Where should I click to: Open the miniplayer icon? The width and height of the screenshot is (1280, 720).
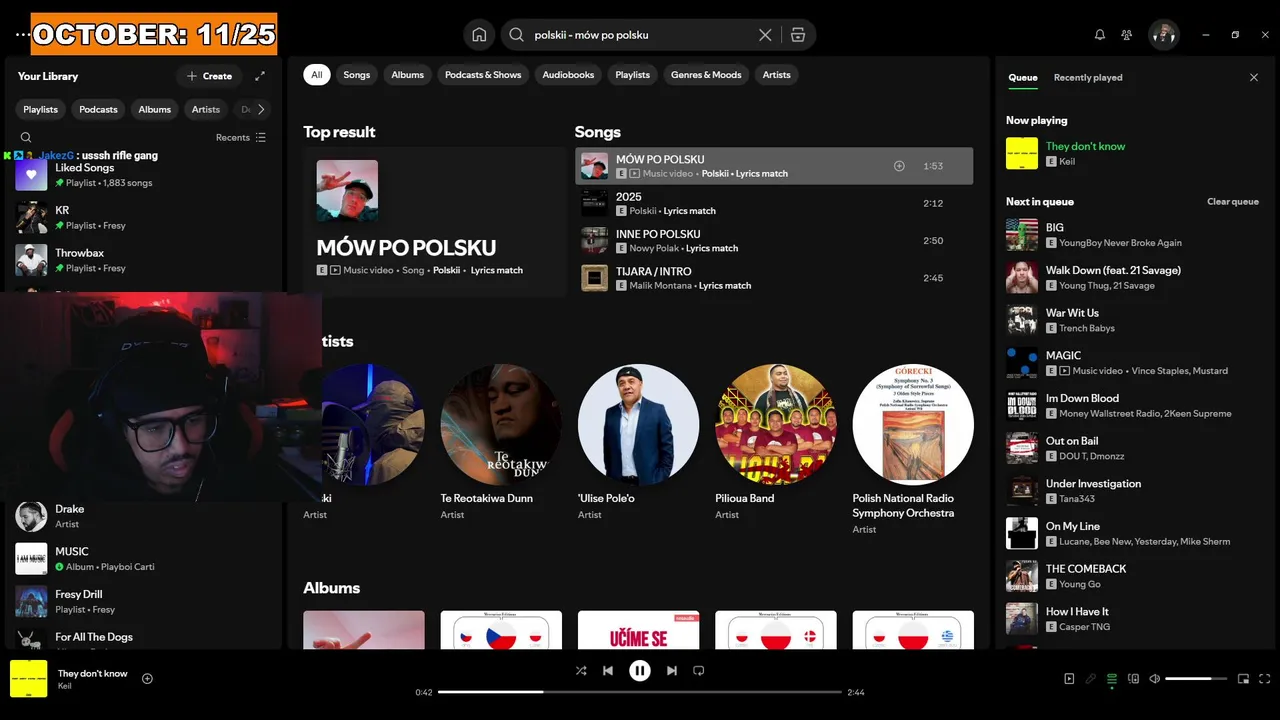click(1244, 679)
